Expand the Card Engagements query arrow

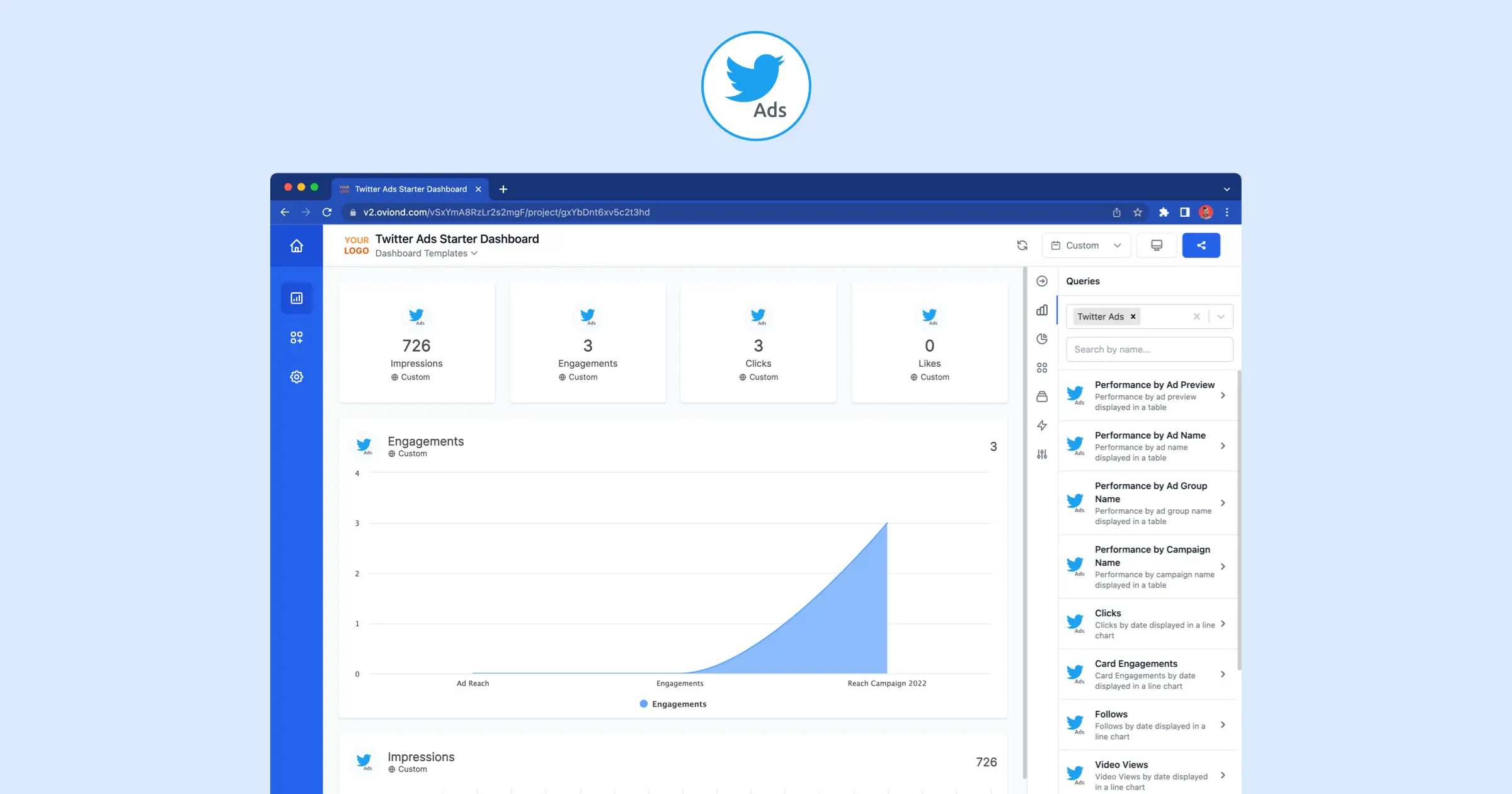pyautogui.click(x=1223, y=674)
